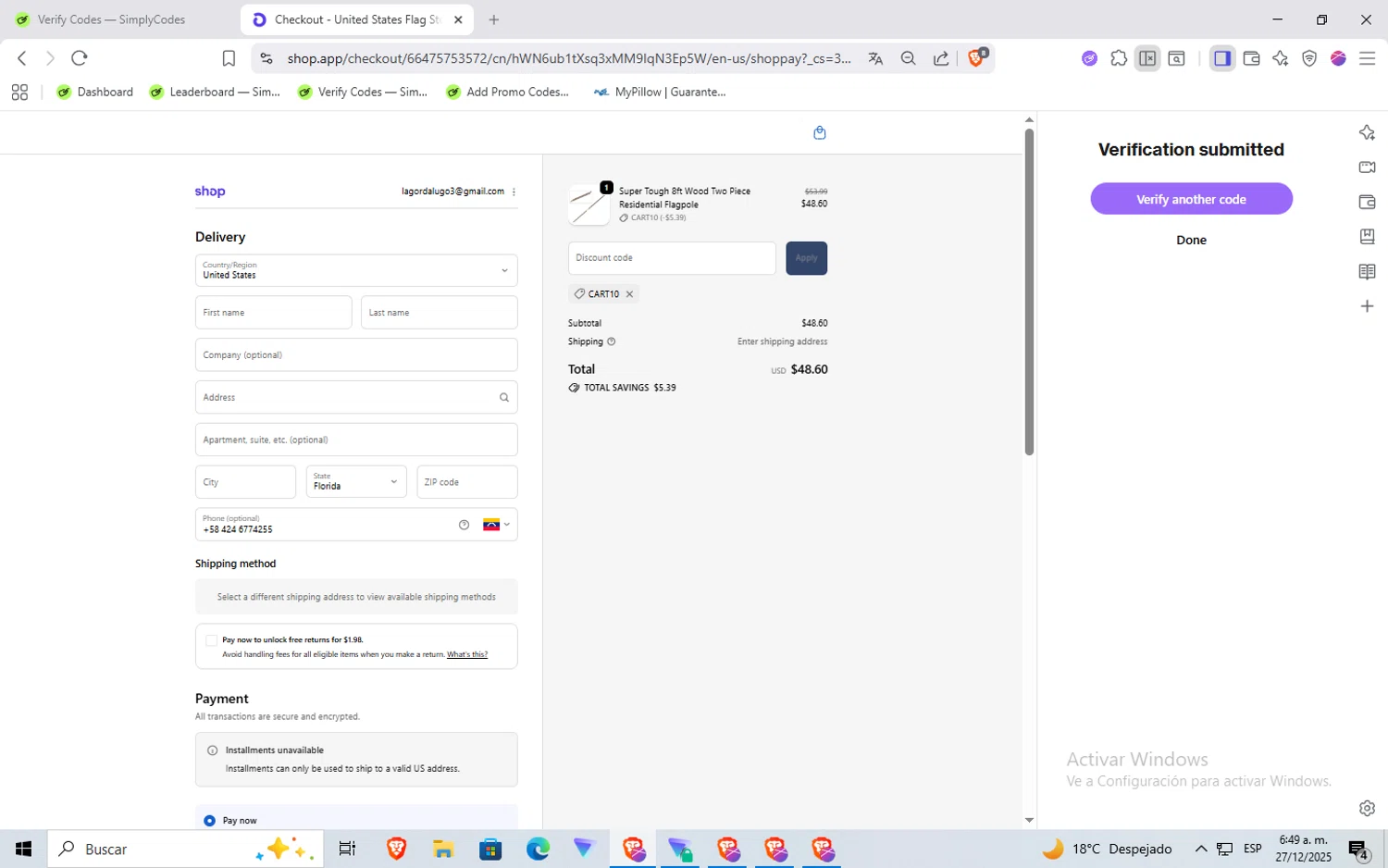Click the shipping info help icon
Viewport: 1388px width, 868px height.
pos(611,341)
